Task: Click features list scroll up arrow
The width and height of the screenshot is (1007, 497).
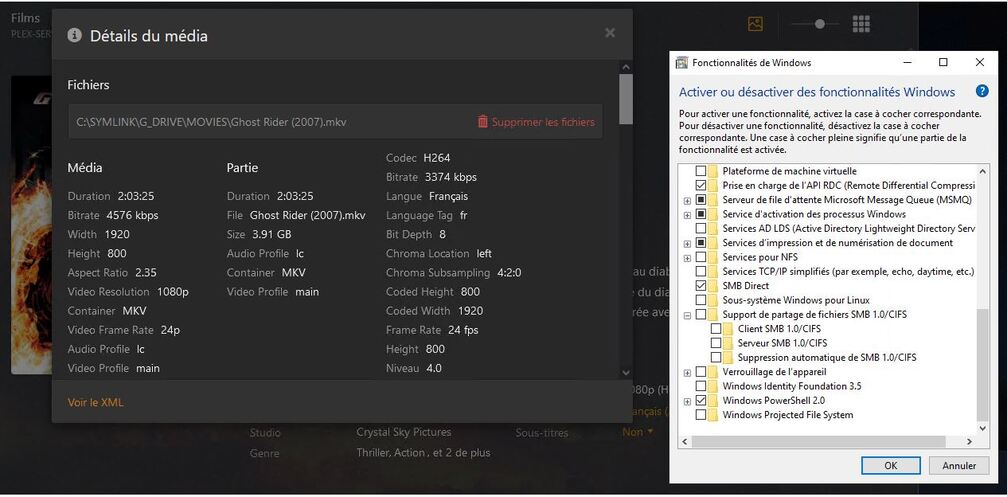Action: pos(983,171)
